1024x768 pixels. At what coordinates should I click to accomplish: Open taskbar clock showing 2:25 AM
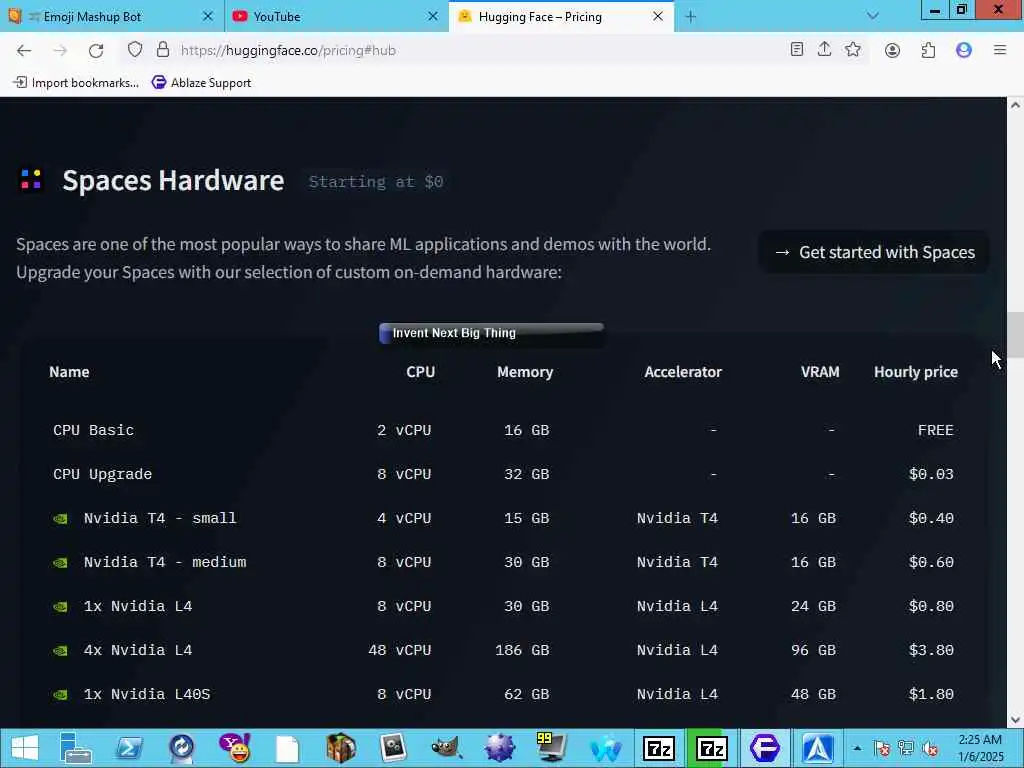pos(980,748)
